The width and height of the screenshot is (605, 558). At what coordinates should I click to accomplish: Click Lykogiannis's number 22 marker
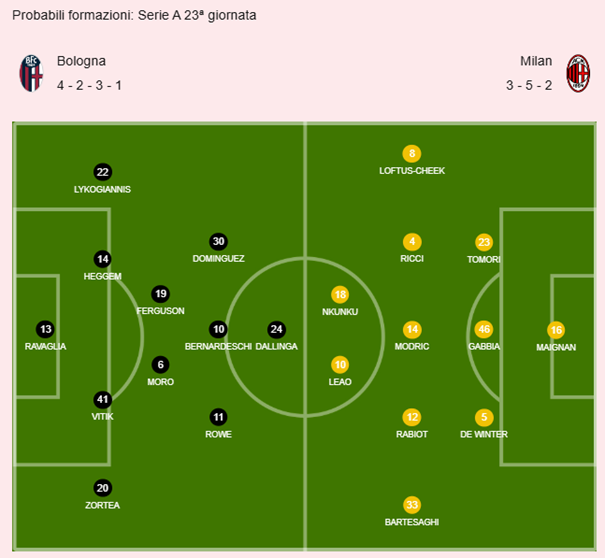click(x=102, y=172)
